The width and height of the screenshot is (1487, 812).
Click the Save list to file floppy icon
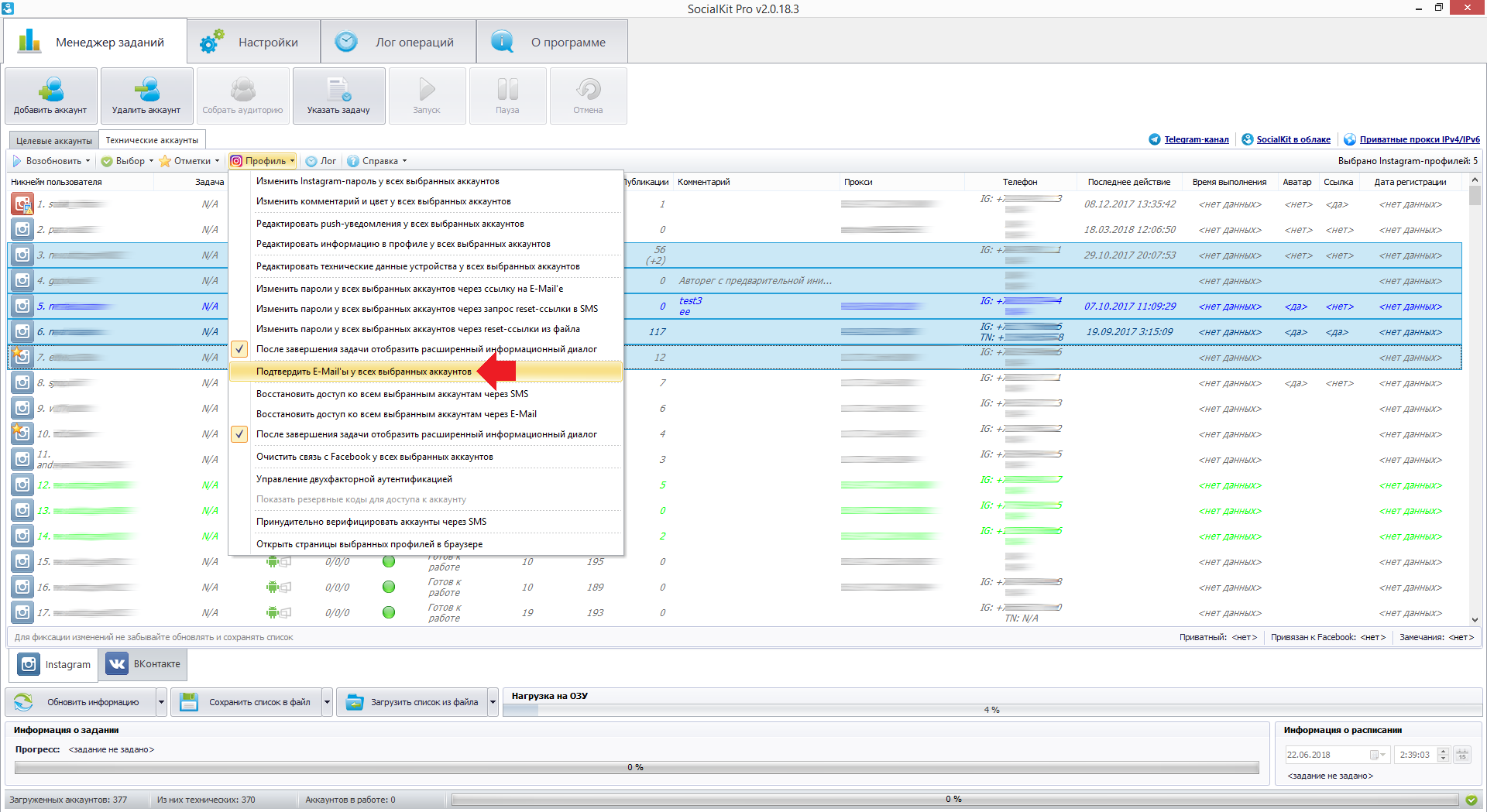pos(188,702)
